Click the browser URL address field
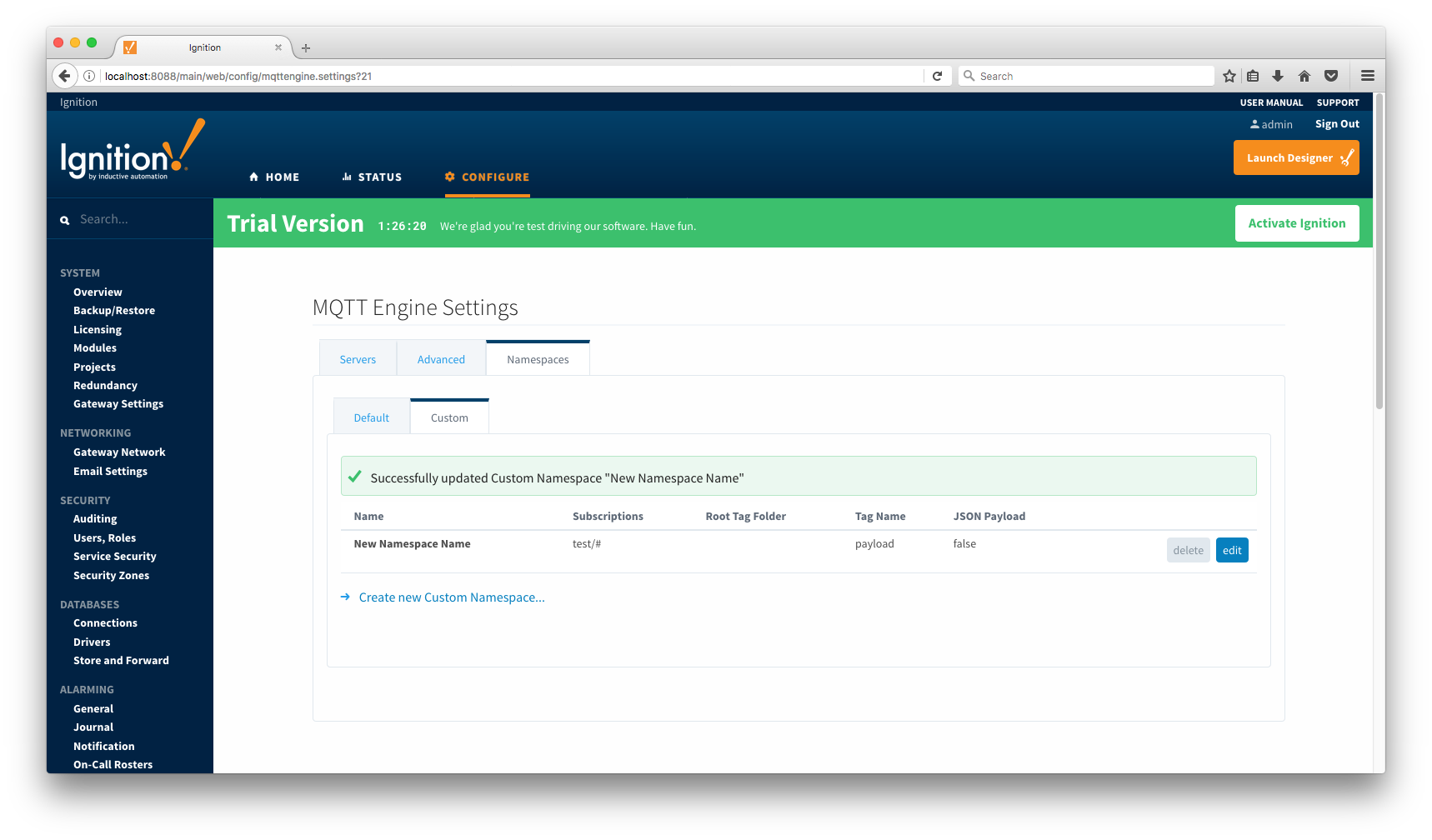This screenshot has width=1432, height=840. click(512, 76)
